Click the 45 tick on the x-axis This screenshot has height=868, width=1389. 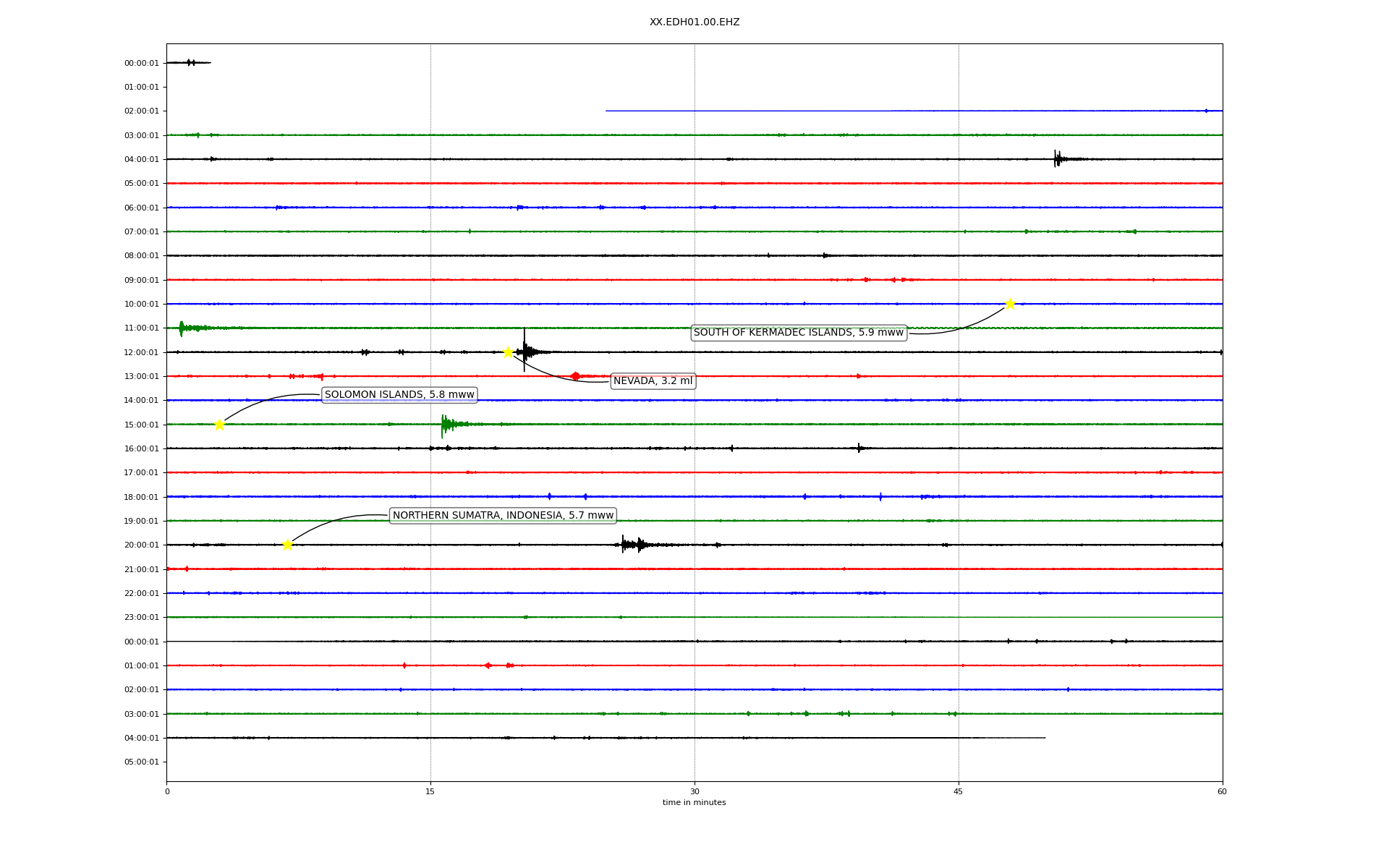[x=959, y=791]
